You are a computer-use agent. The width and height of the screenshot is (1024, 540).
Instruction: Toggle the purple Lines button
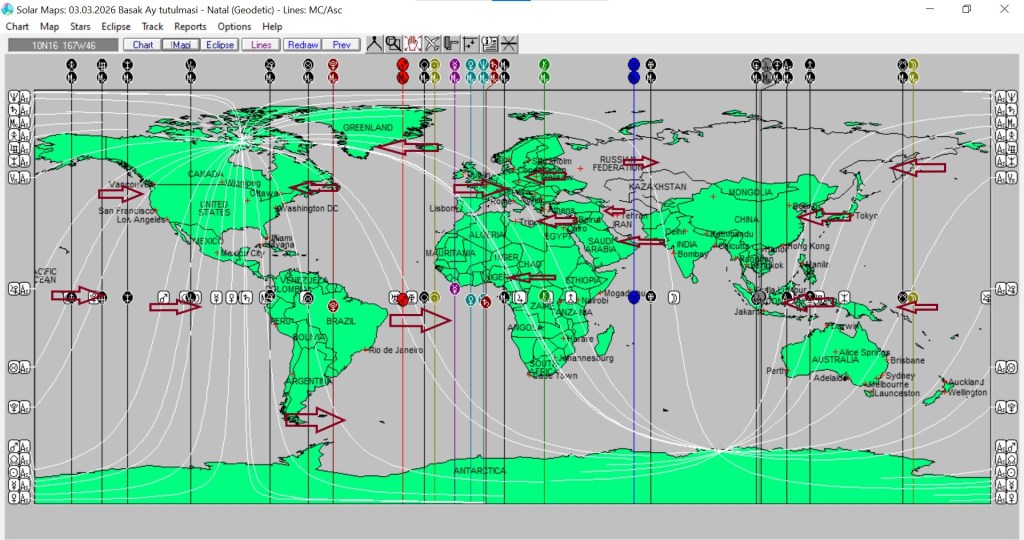pyautogui.click(x=260, y=45)
